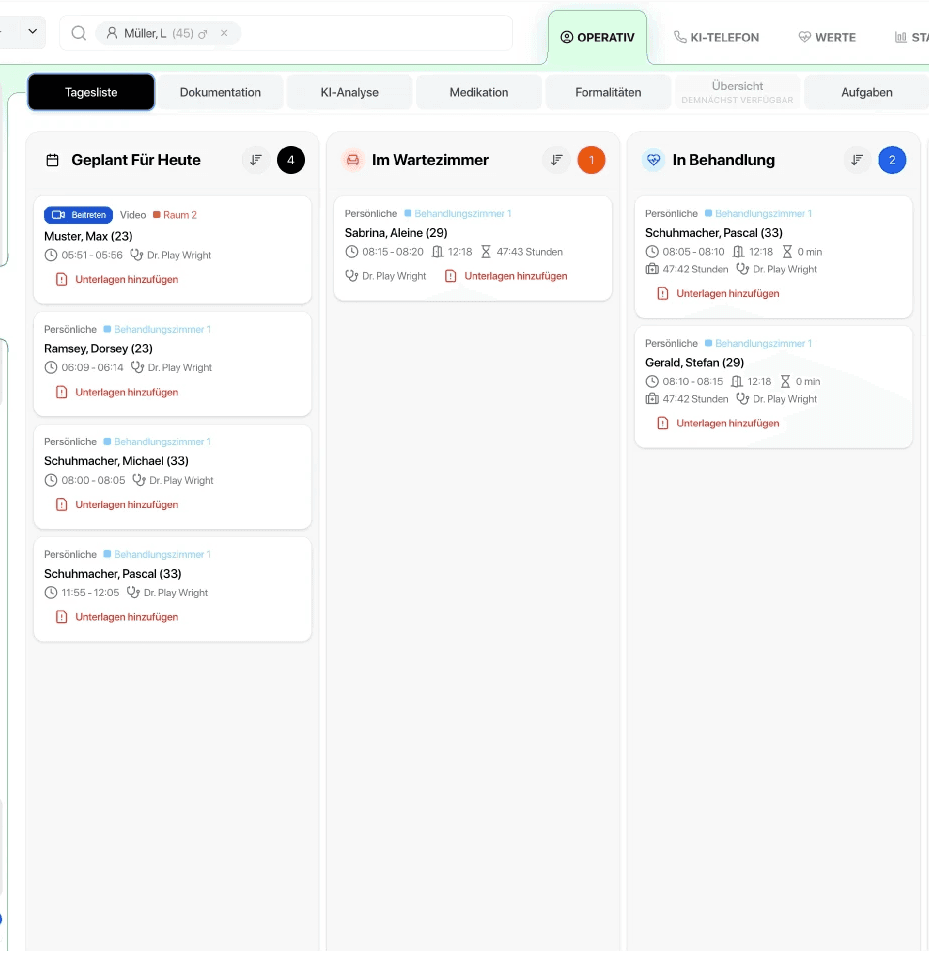Open the WERTE tab
Screen dimensions: 929x957
(826, 37)
